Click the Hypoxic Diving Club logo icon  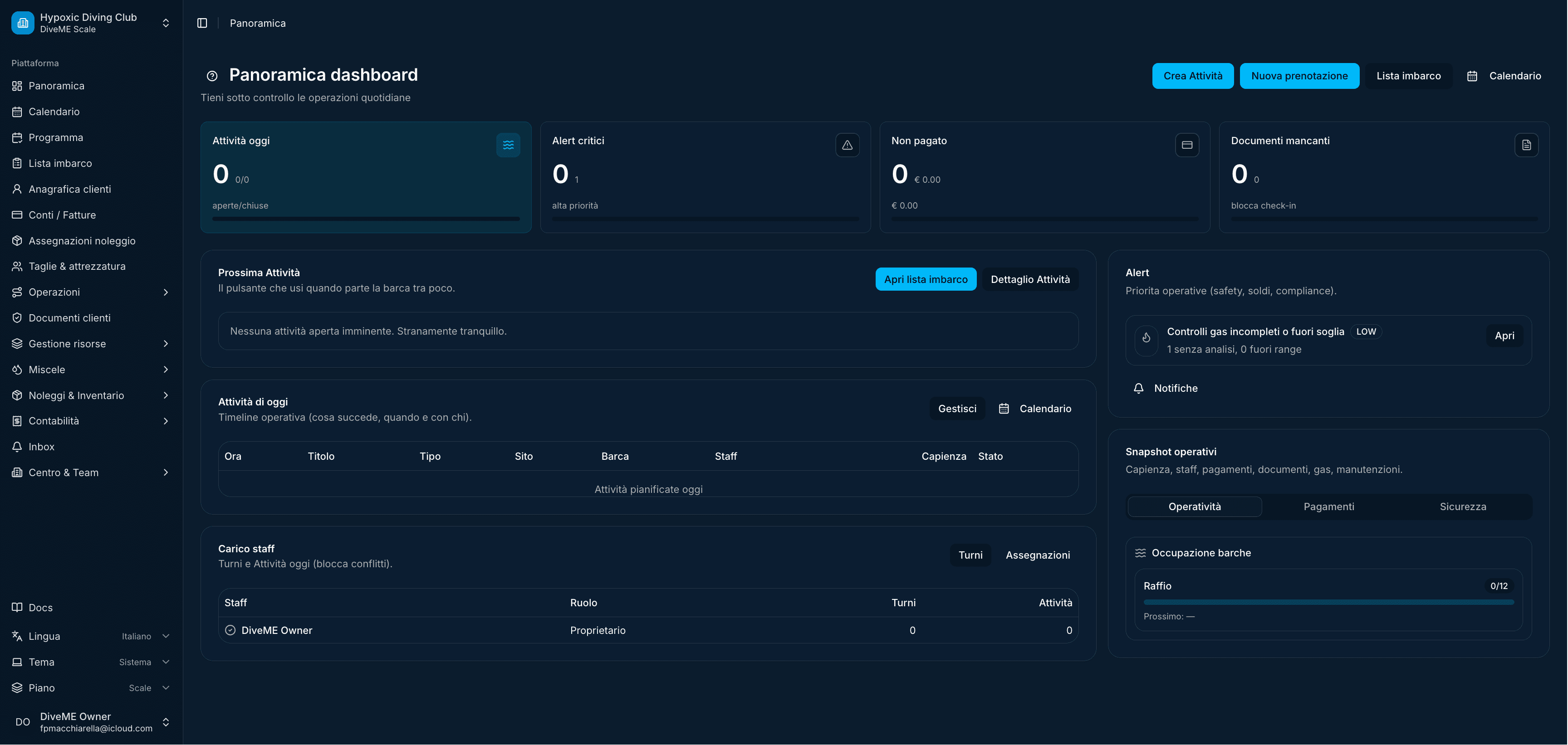point(23,23)
